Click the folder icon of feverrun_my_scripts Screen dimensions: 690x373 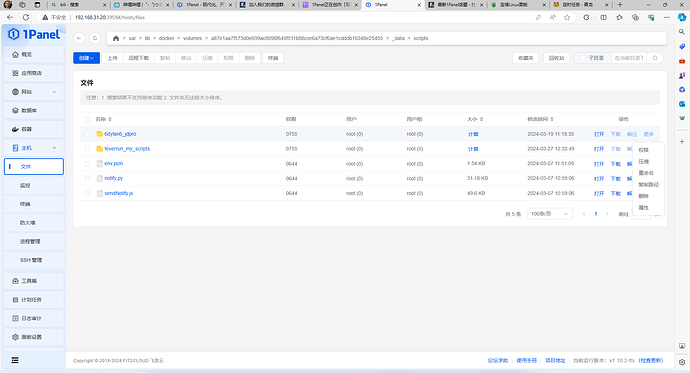click(x=99, y=149)
